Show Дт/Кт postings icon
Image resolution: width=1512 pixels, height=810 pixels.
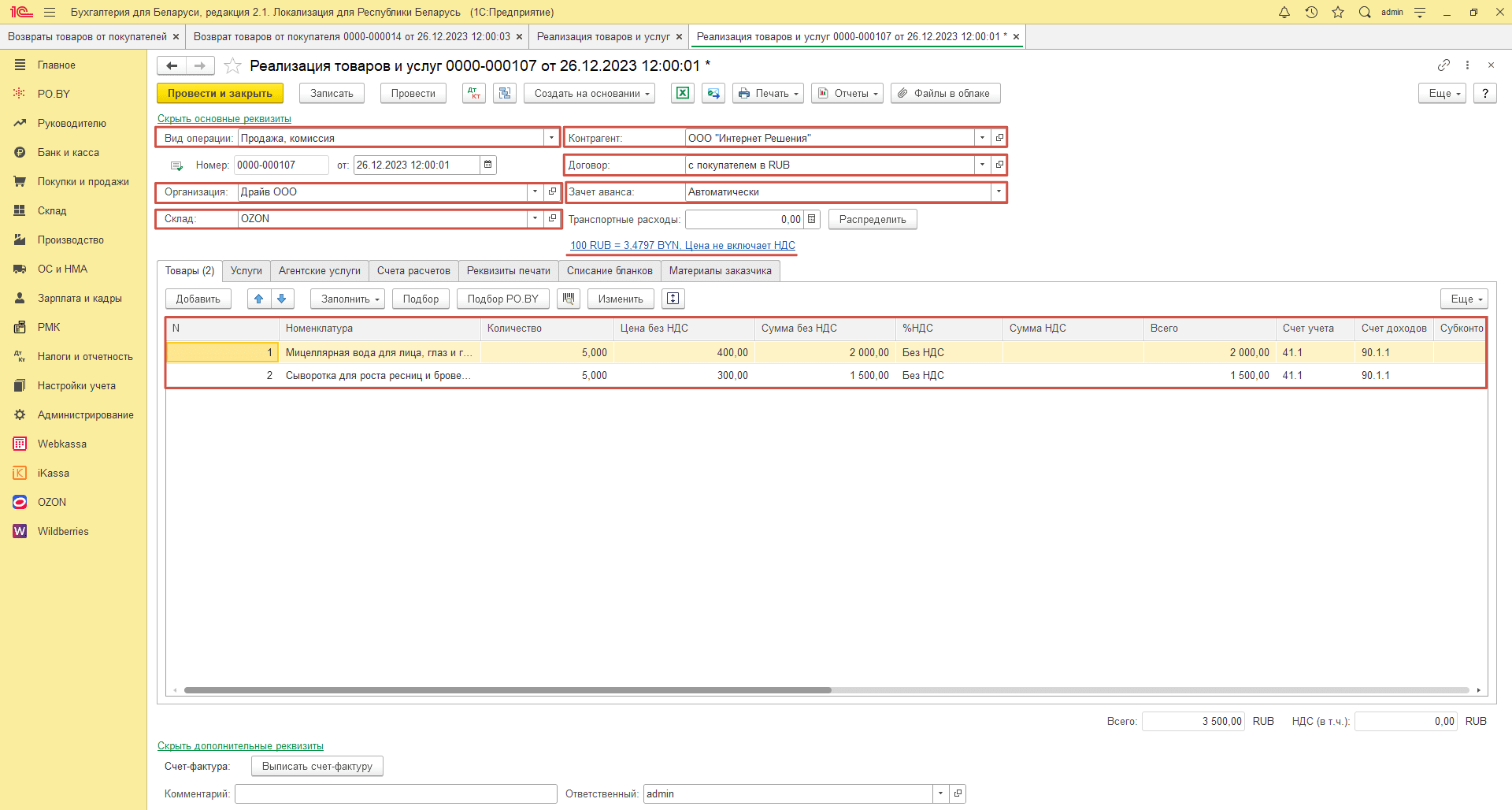coord(474,93)
